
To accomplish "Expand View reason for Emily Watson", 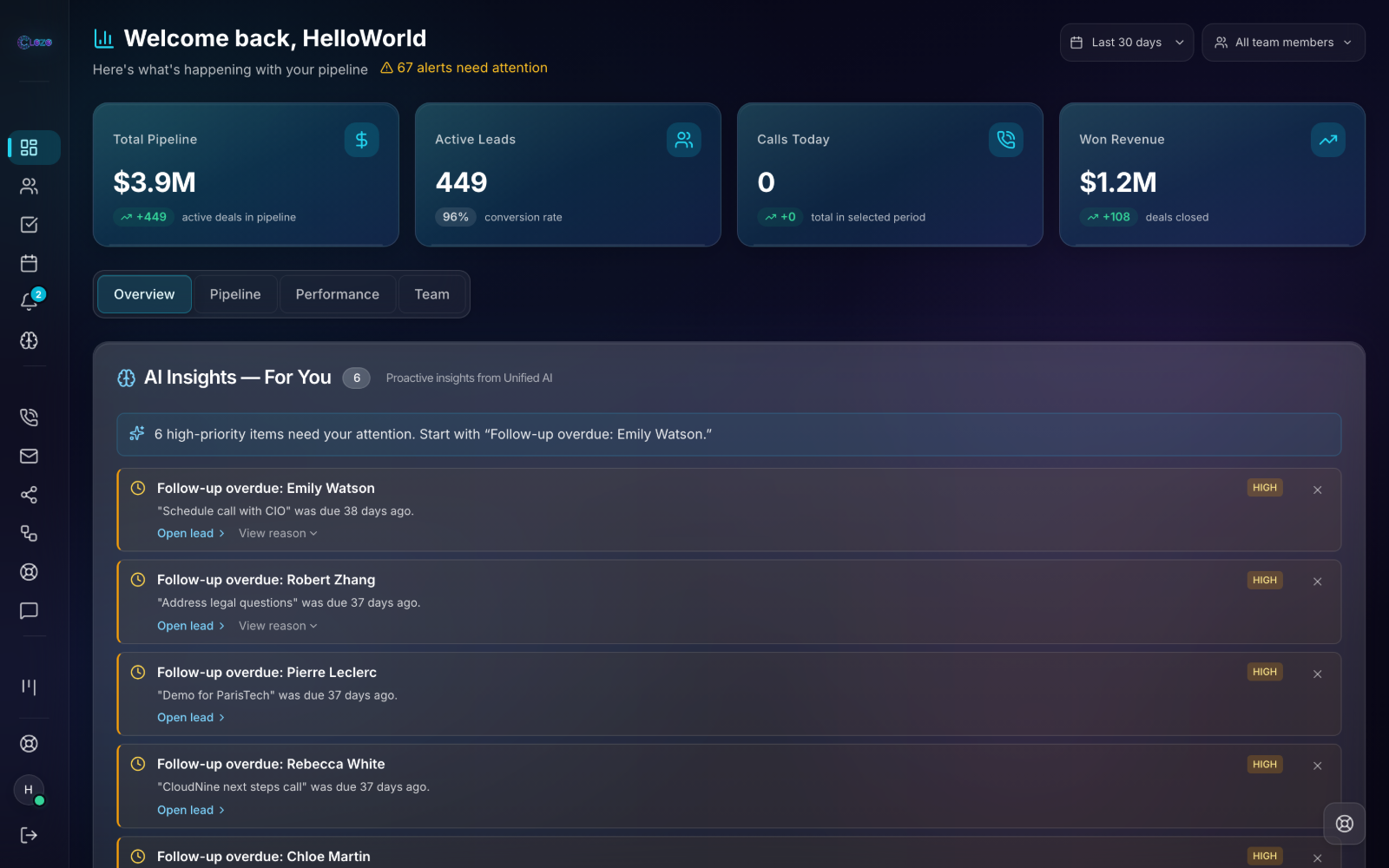I will [278, 534].
